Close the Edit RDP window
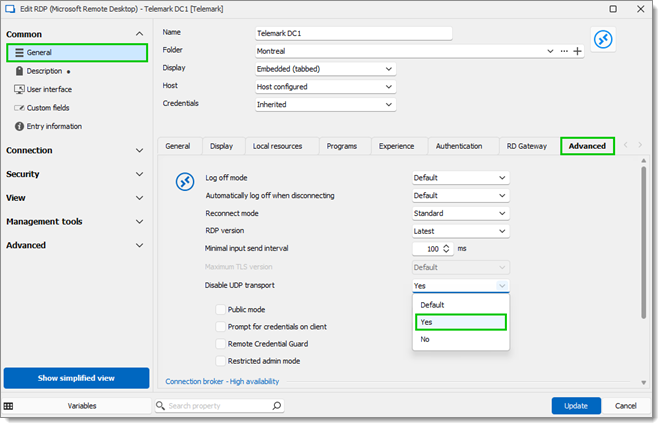The height and width of the screenshot is (428, 663). coord(641,9)
